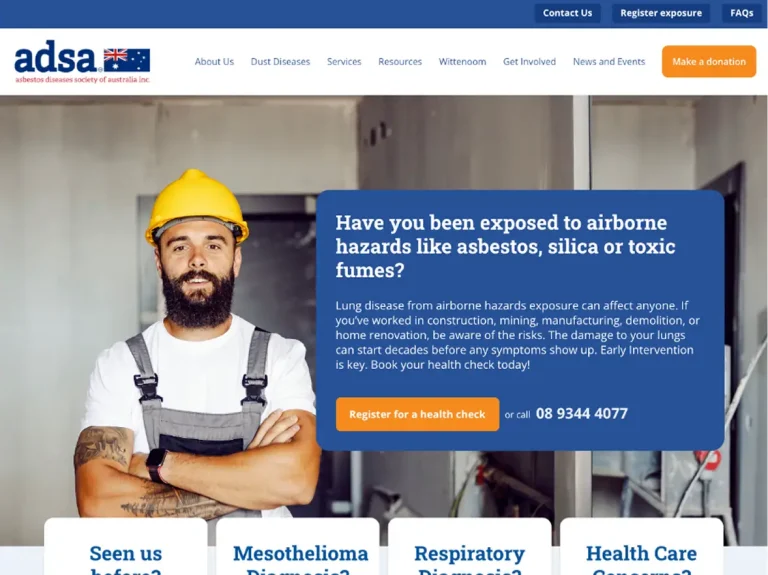Image resolution: width=768 pixels, height=575 pixels.
Task: Open the About Us menu
Action: tap(214, 62)
